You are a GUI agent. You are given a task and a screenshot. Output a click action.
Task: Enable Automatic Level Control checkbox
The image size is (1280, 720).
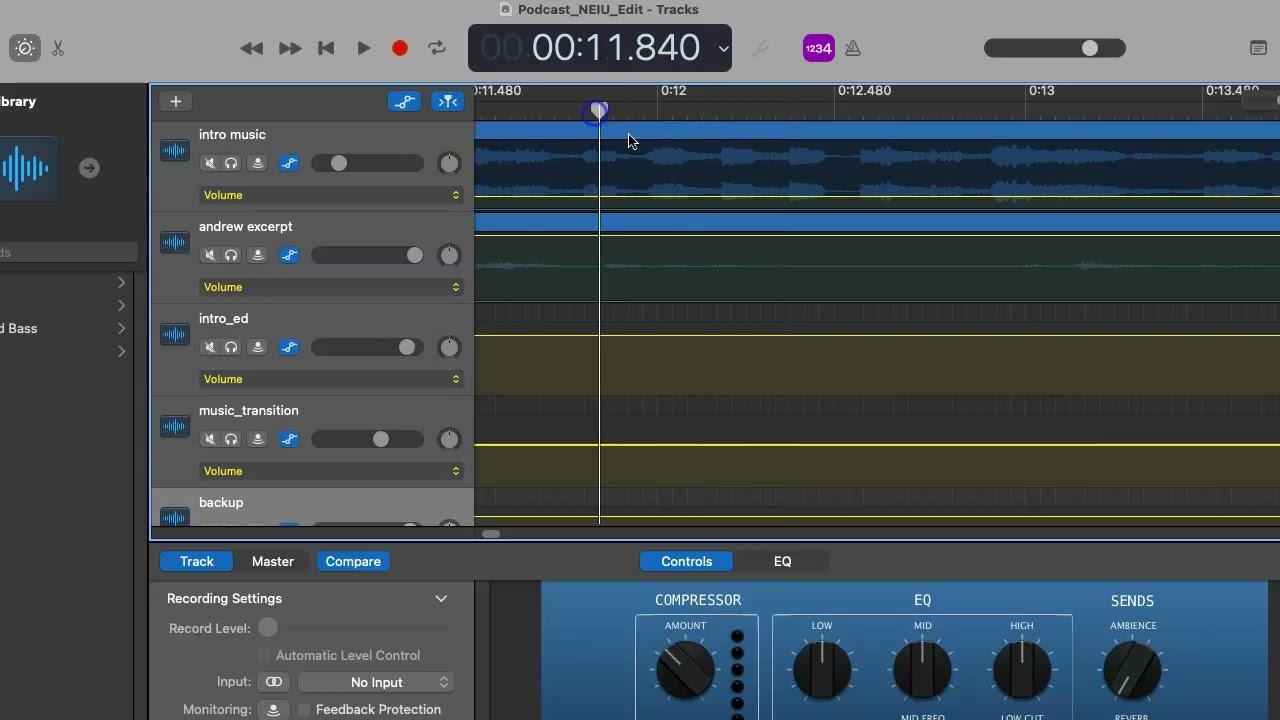tap(264, 656)
